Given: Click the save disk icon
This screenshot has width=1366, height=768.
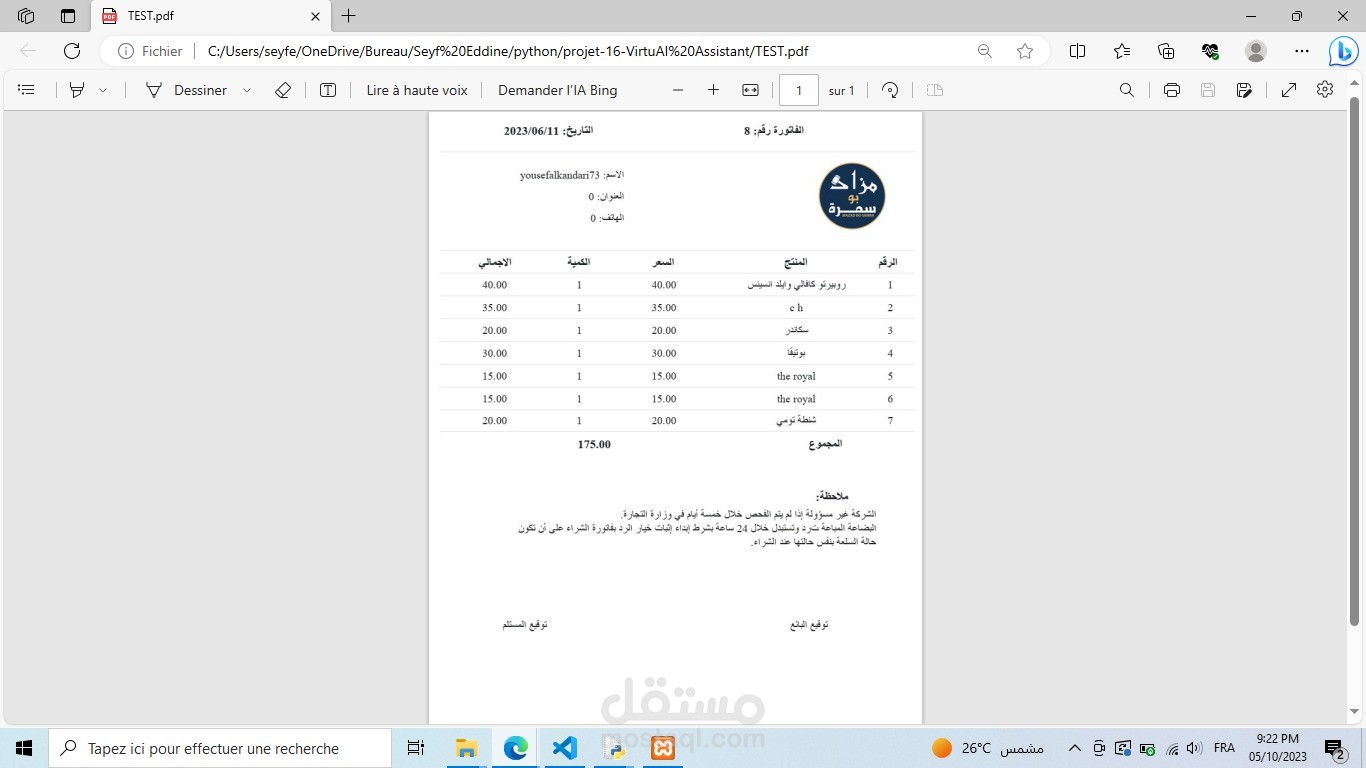Looking at the screenshot, I should point(1208,90).
